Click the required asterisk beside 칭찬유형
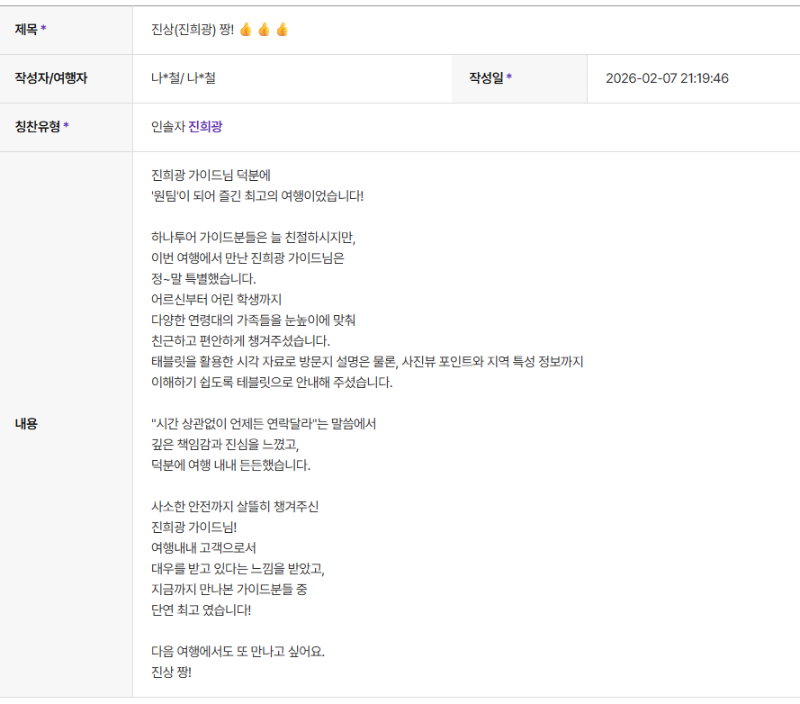Viewport: 800px width, 704px height. (66, 127)
